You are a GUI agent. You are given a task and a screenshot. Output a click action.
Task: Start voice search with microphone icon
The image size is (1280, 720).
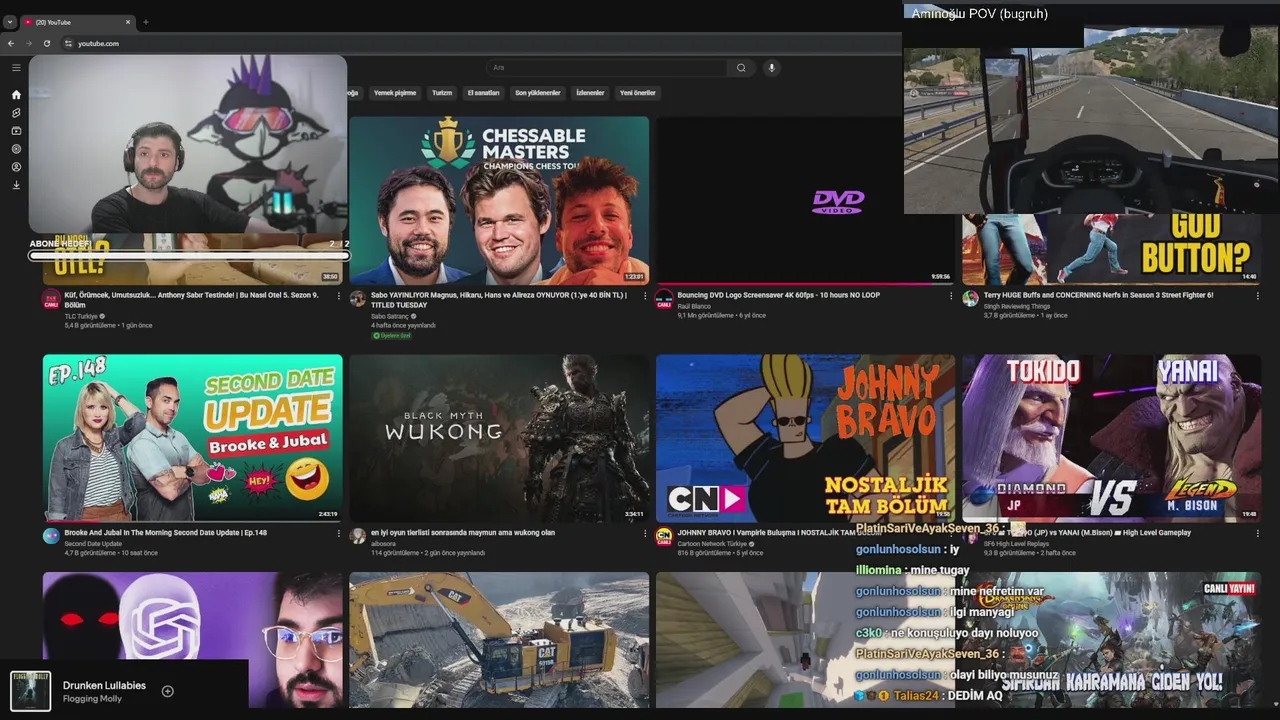(x=771, y=68)
